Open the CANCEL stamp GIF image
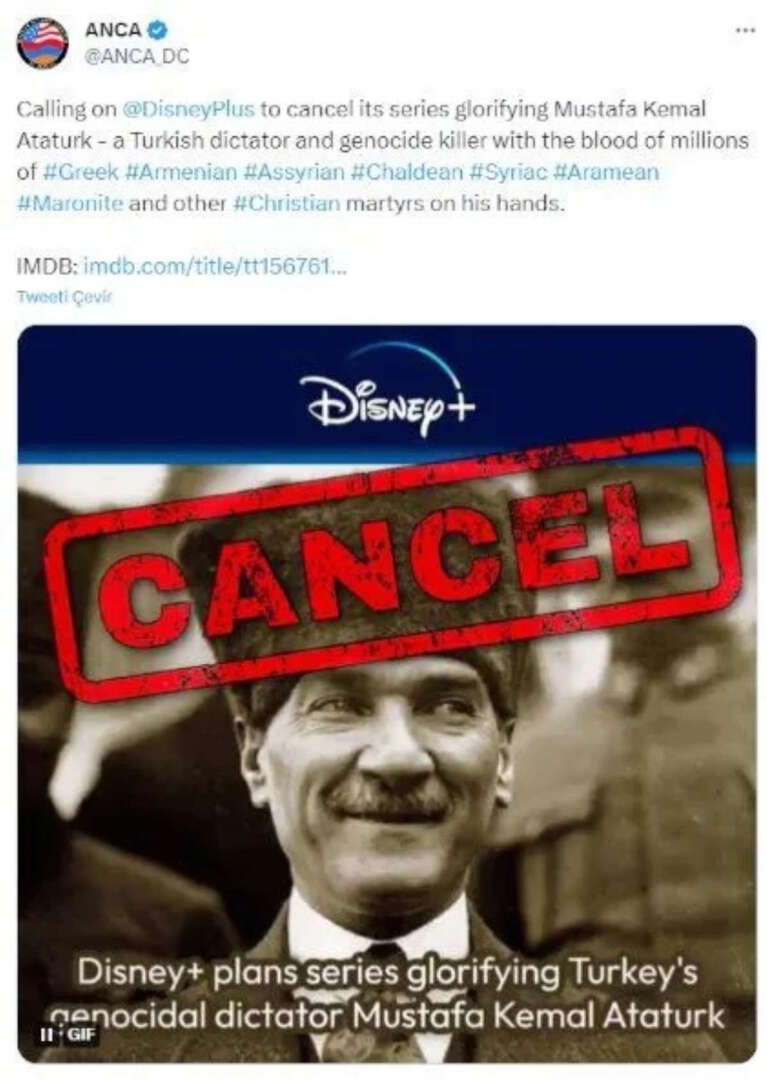Screen dimensions: 767x1080 point(386,694)
